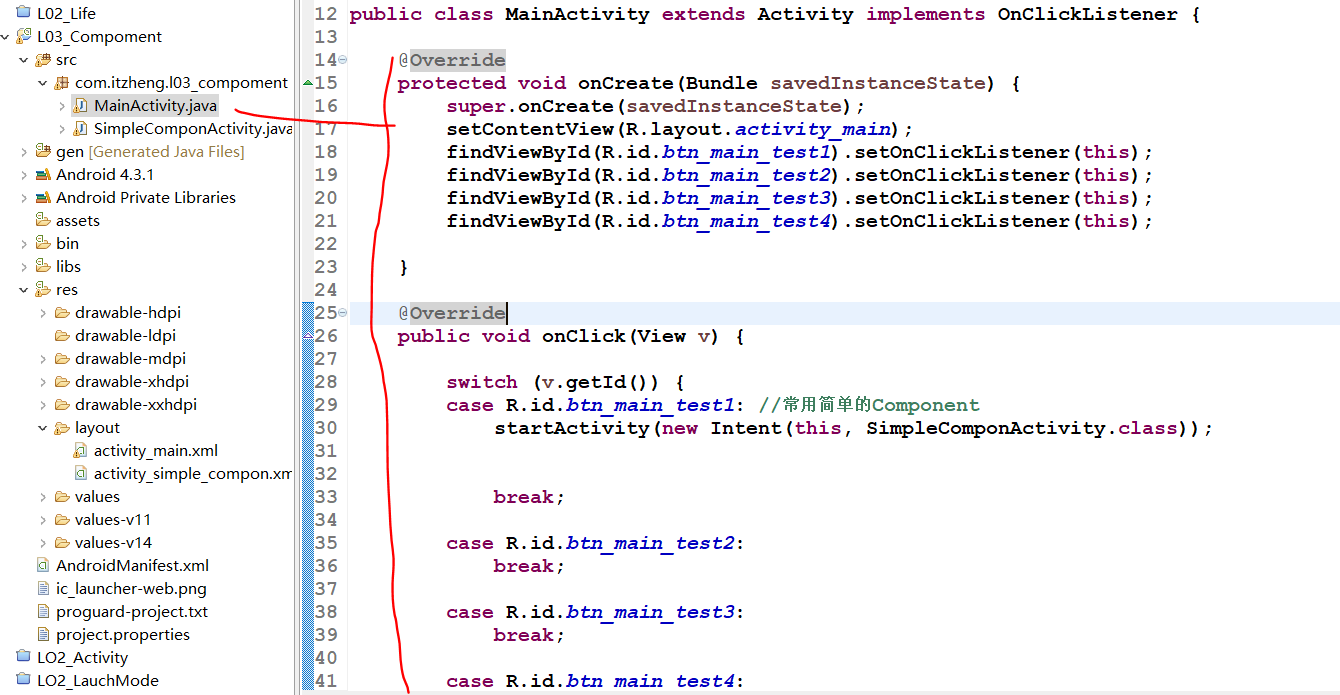Click btn_main_test3 on line 20
Viewport: 1340px width, 695px height.
click(746, 198)
